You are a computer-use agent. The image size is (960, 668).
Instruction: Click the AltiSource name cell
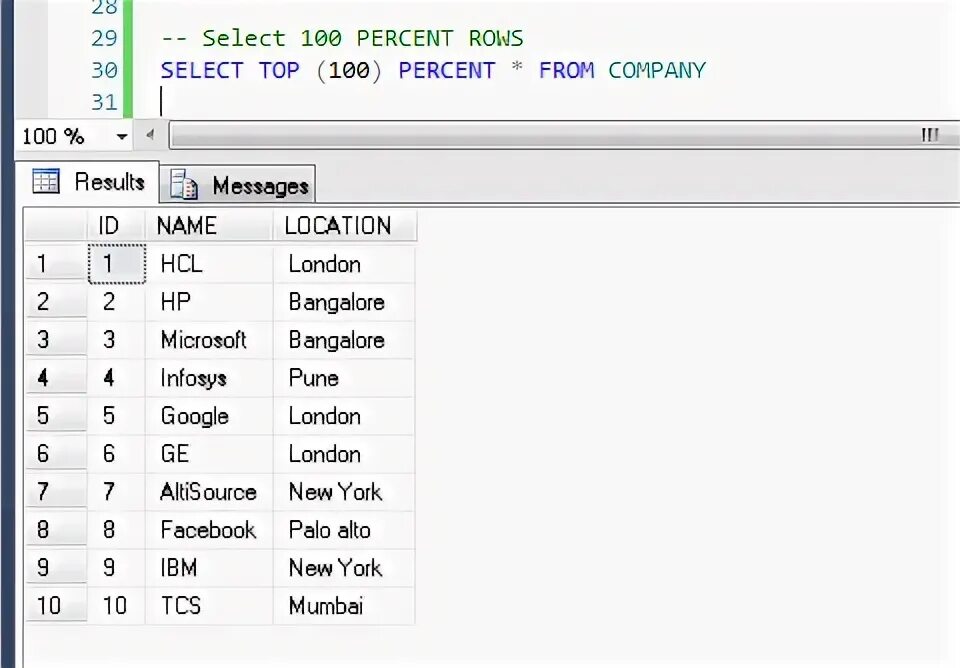click(x=209, y=492)
